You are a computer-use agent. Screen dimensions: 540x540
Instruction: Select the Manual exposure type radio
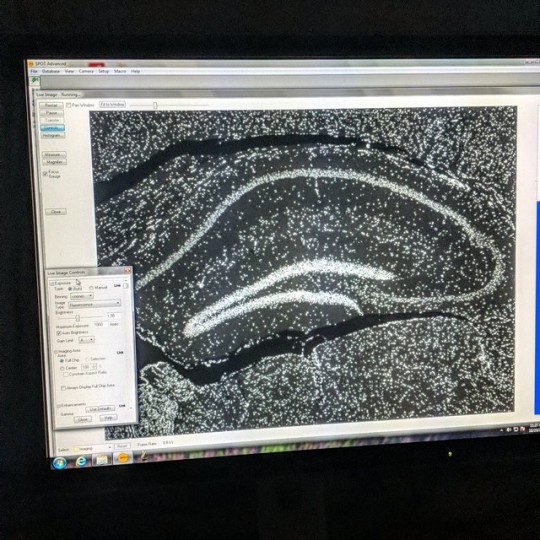pyautogui.click(x=91, y=288)
